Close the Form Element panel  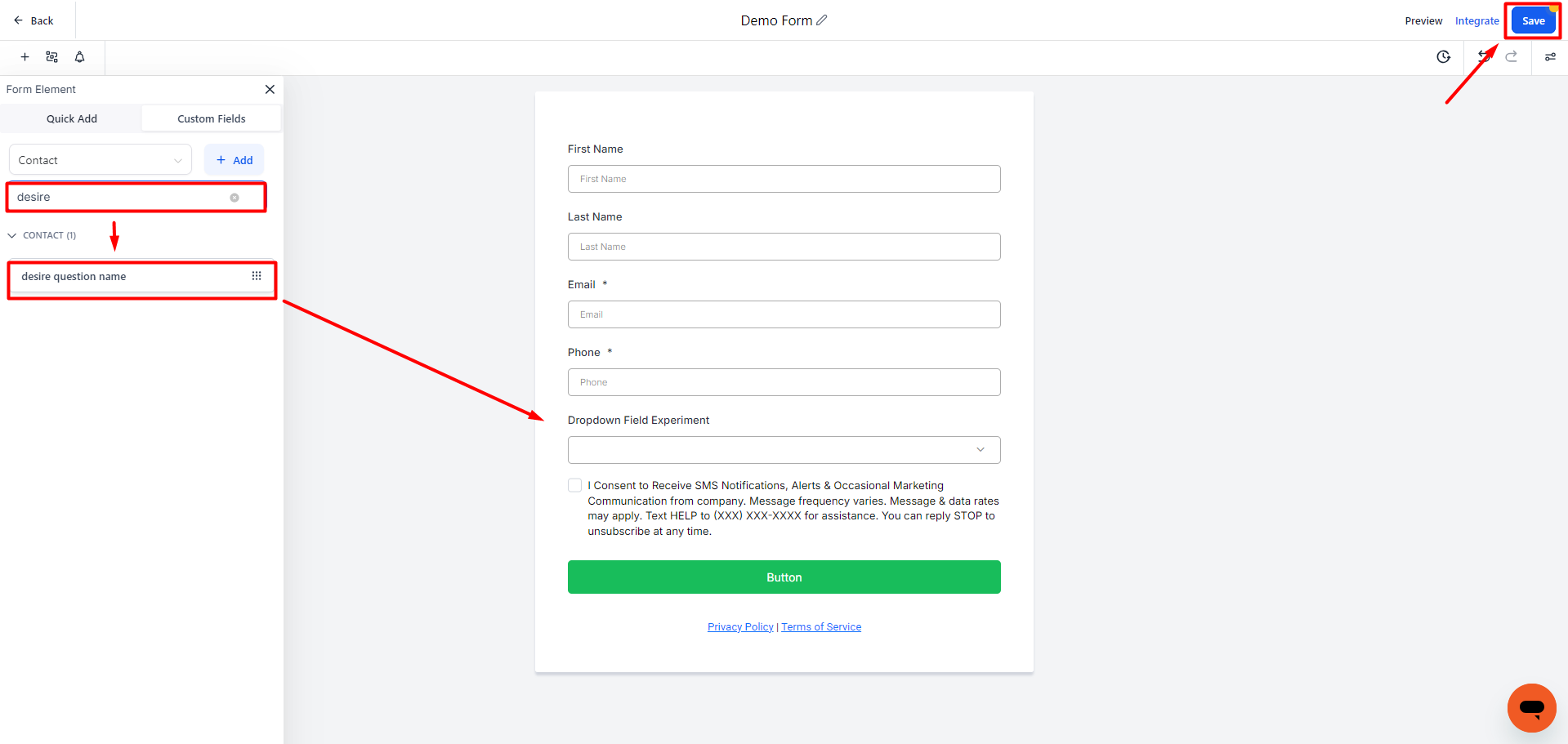tap(270, 89)
